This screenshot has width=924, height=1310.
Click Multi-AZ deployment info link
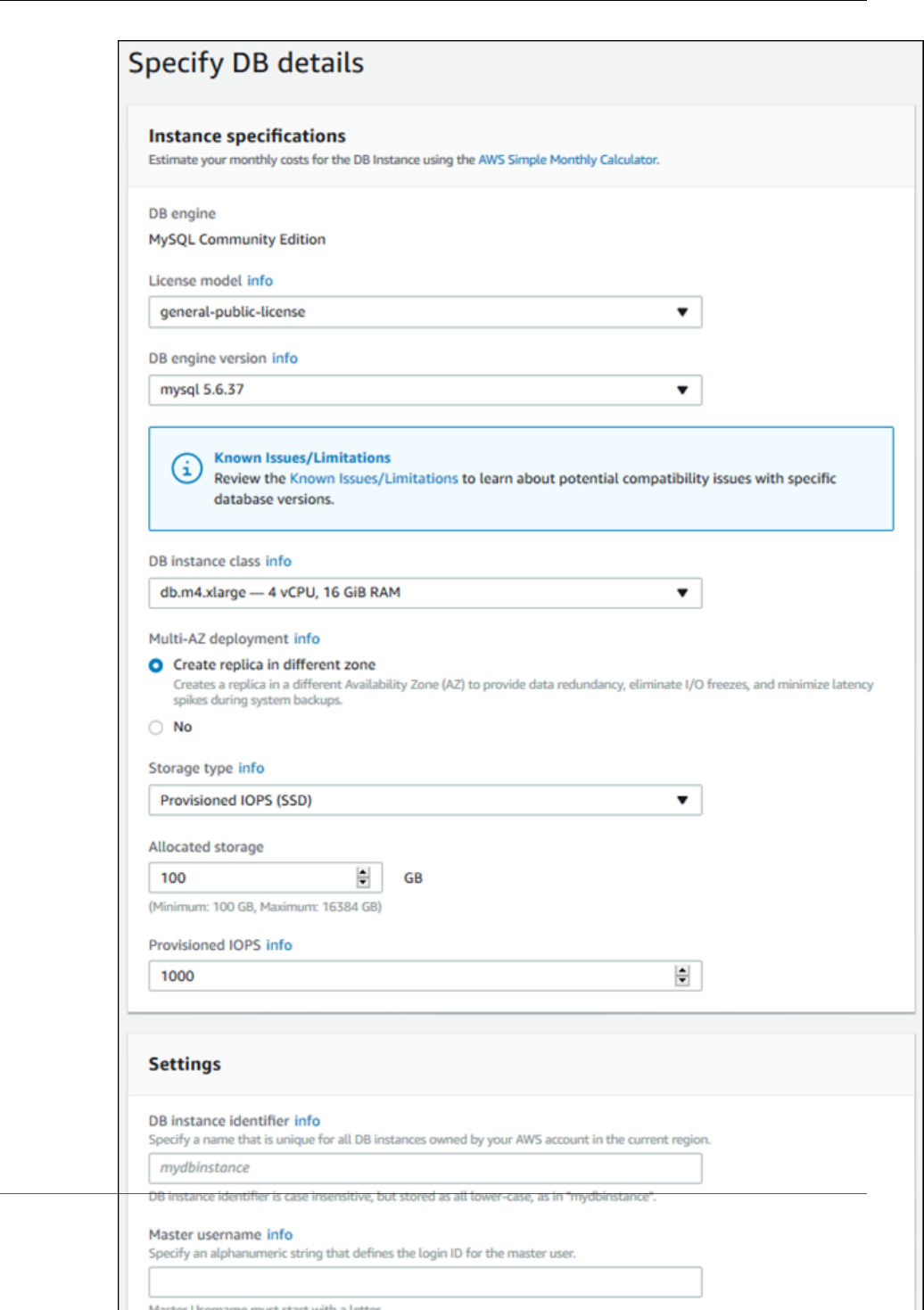(x=307, y=639)
